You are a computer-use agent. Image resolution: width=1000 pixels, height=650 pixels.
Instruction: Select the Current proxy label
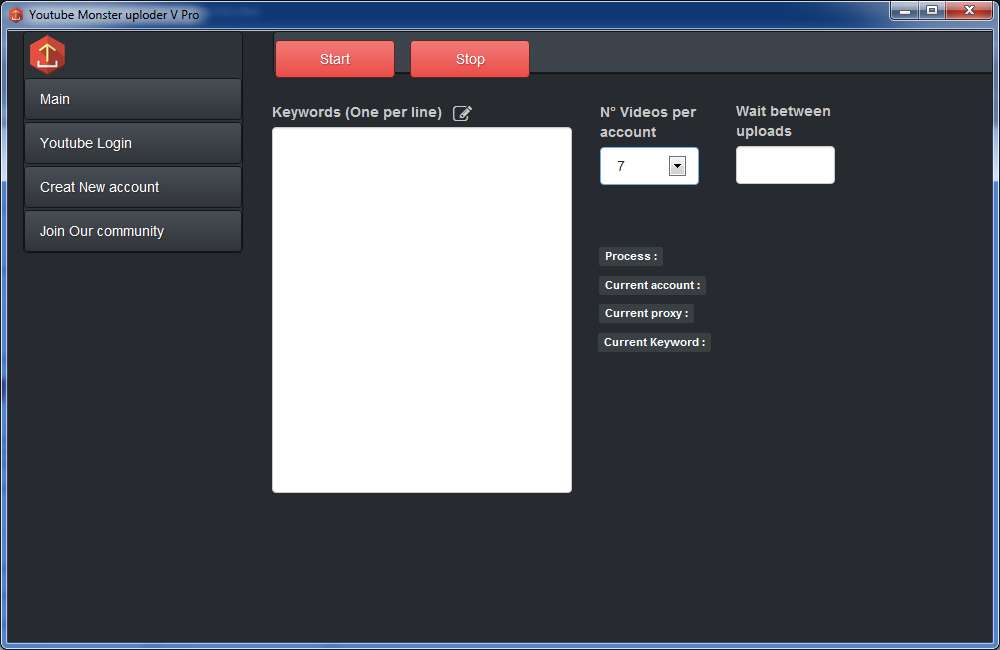click(x=647, y=313)
